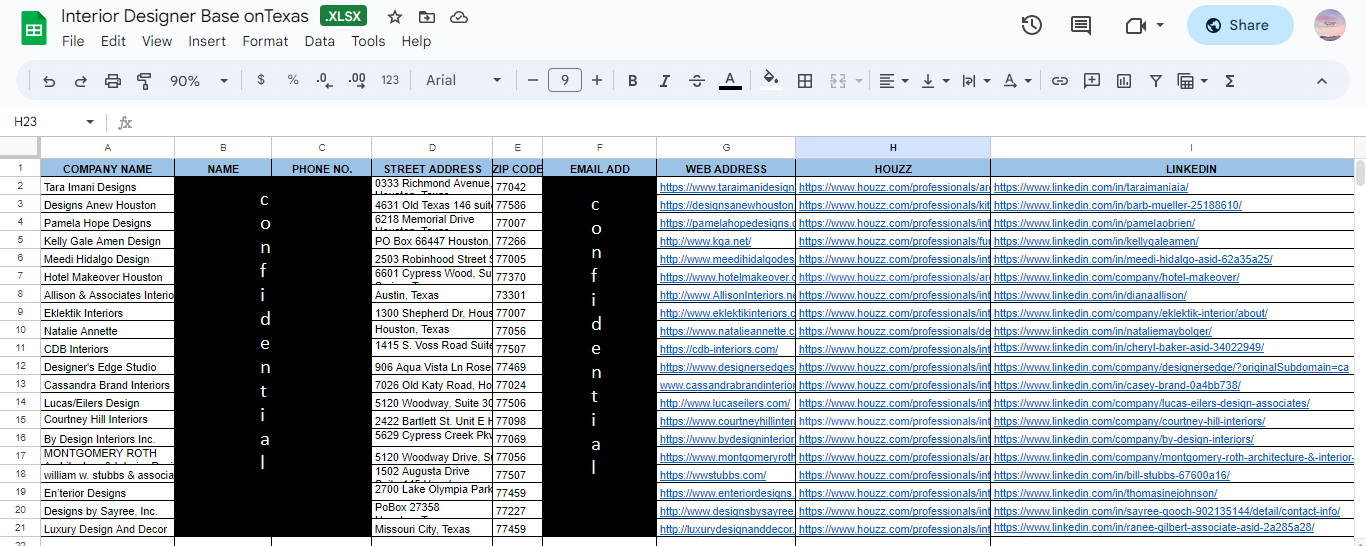This screenshot has height=546, width=1366.
Task: Open version history clock icon
Action: (1032, 26)
